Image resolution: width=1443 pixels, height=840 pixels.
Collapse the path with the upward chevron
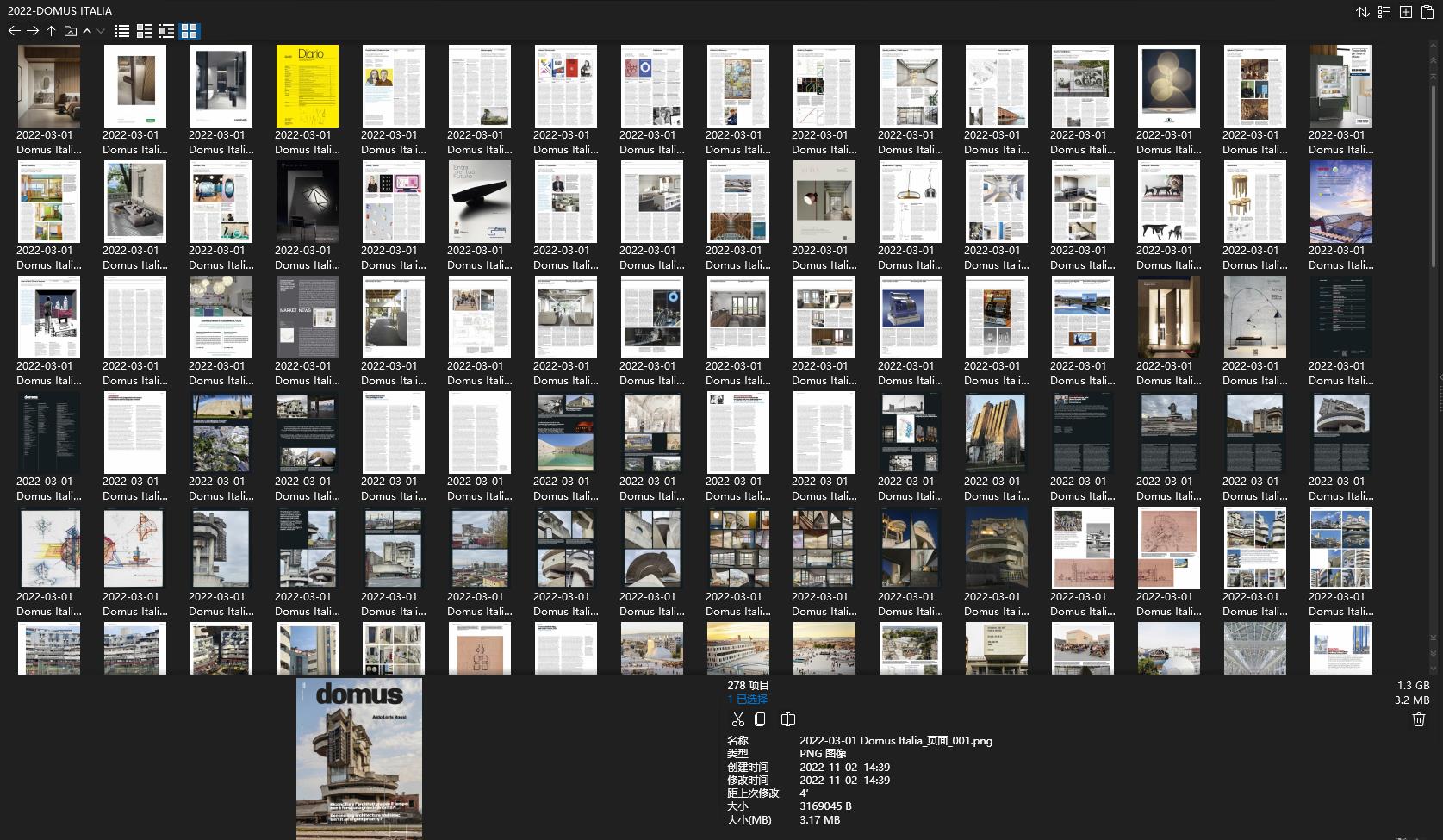tap(87, 31)
